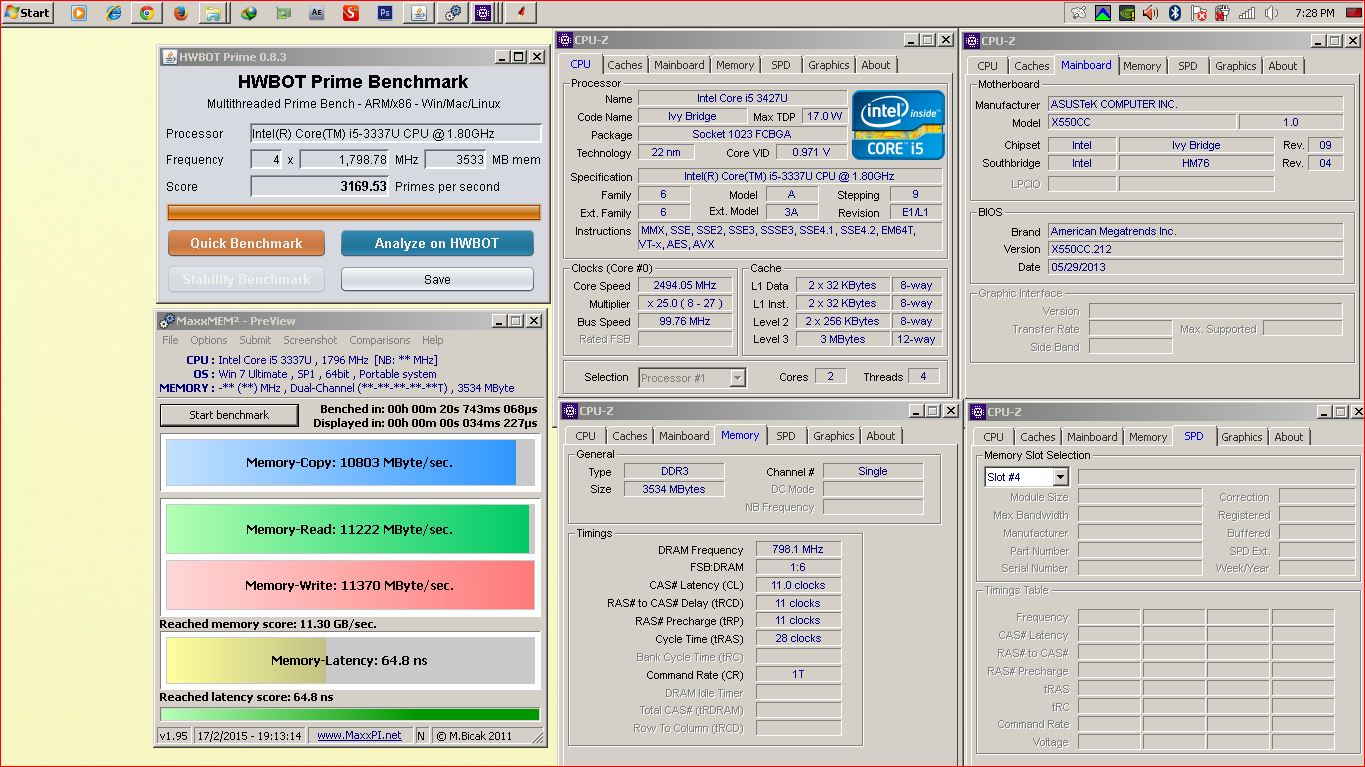Click the Memory-Copy 10803 MByte/sec bar
This screenshot has width=1365, height=767.
pos(350,462)
